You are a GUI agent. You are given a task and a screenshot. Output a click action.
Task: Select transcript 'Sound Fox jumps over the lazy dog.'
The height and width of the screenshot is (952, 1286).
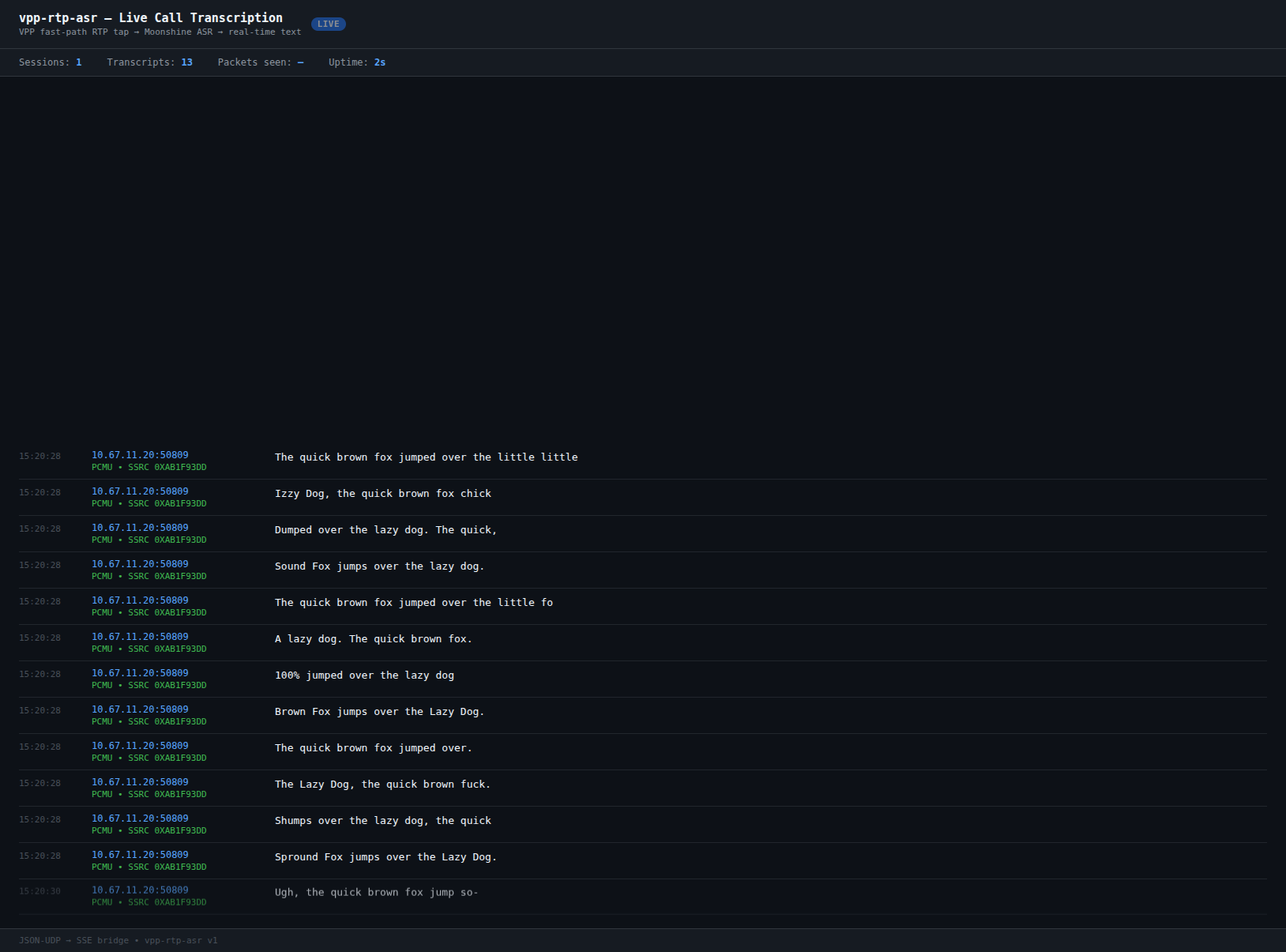(x=380, y=566)
